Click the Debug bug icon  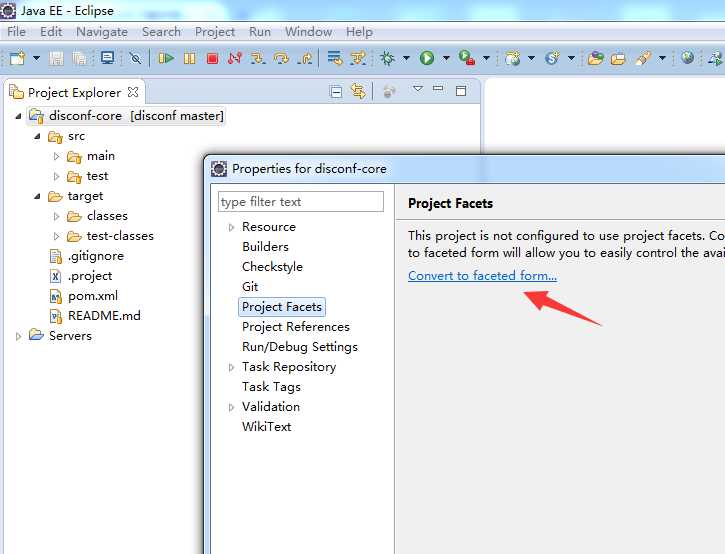387,58
